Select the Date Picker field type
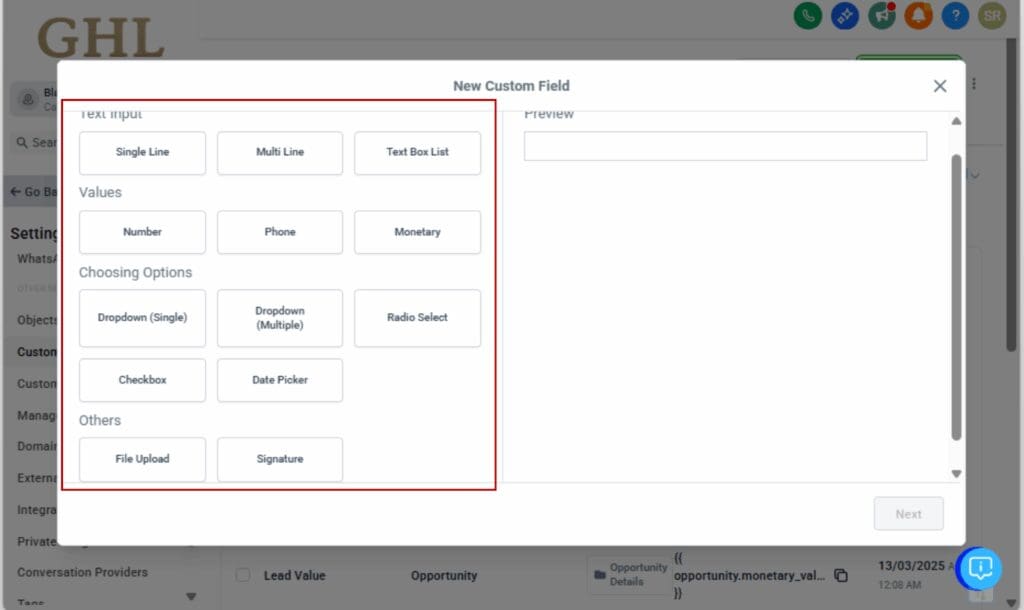Screen dimensions: 1024x610 tap(280, 380)
